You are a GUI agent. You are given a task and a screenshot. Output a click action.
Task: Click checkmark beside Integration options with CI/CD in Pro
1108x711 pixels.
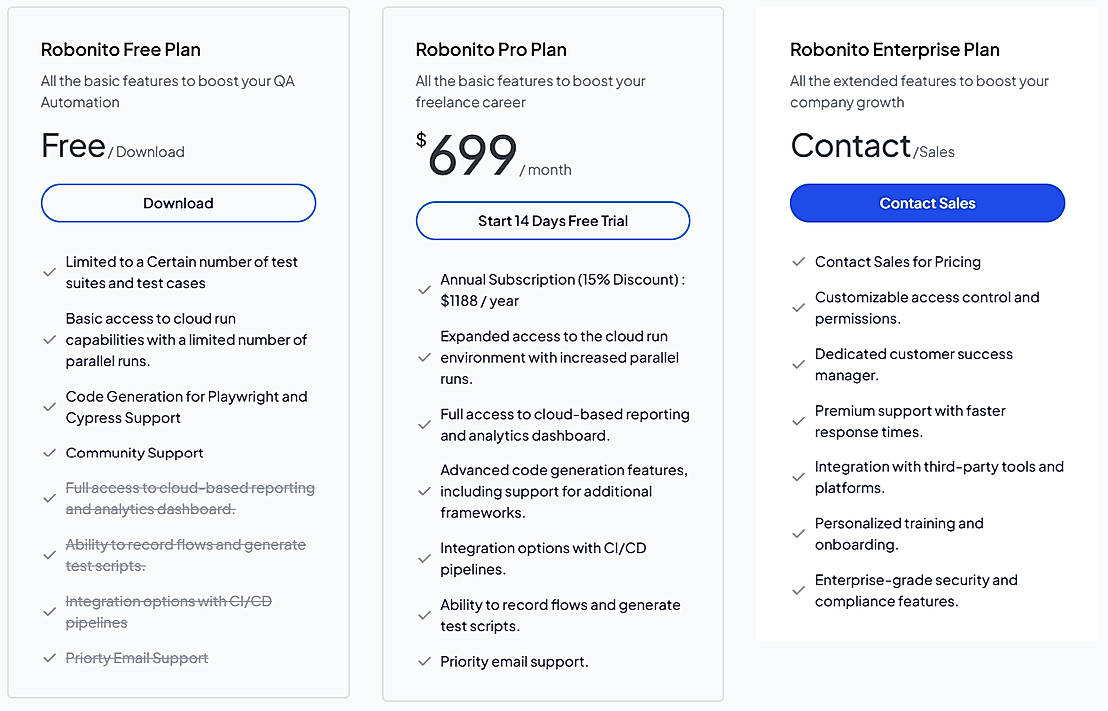pyautogui.click(x=424, y=559)
